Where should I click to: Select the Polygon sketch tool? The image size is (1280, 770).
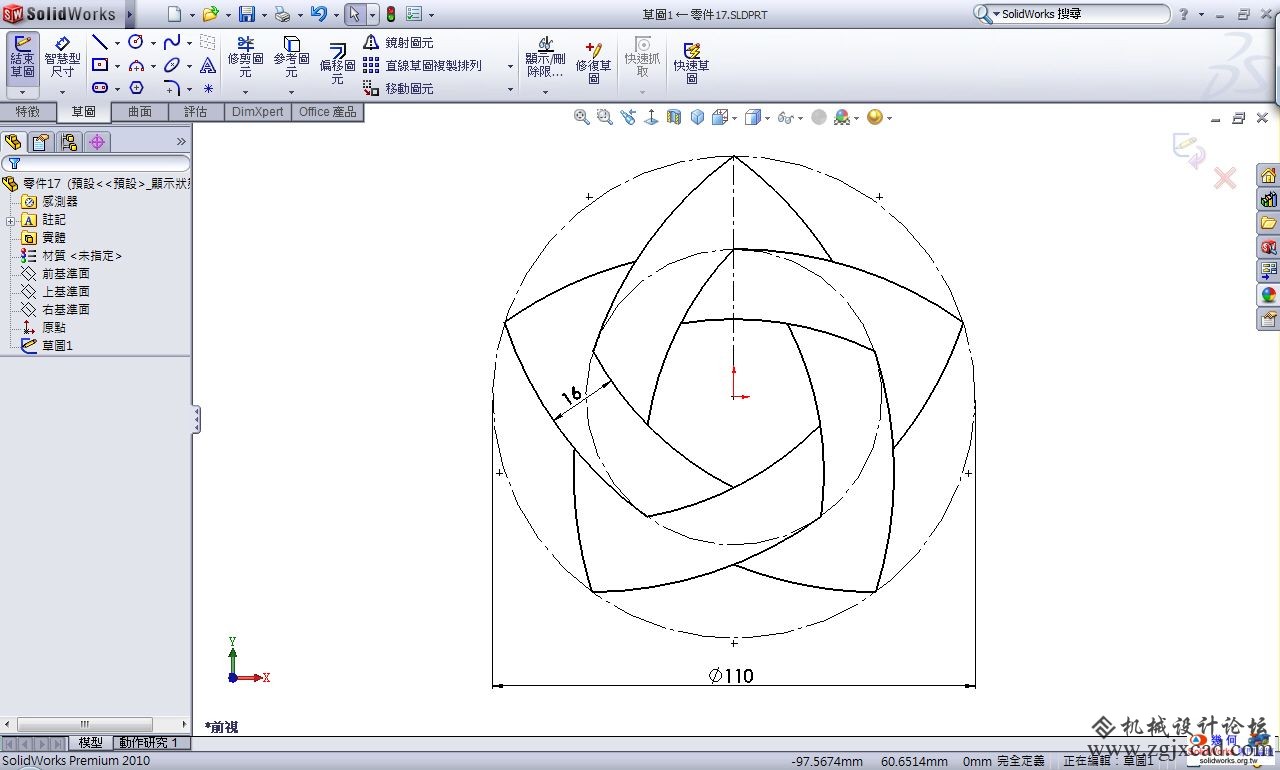(136, 88)
